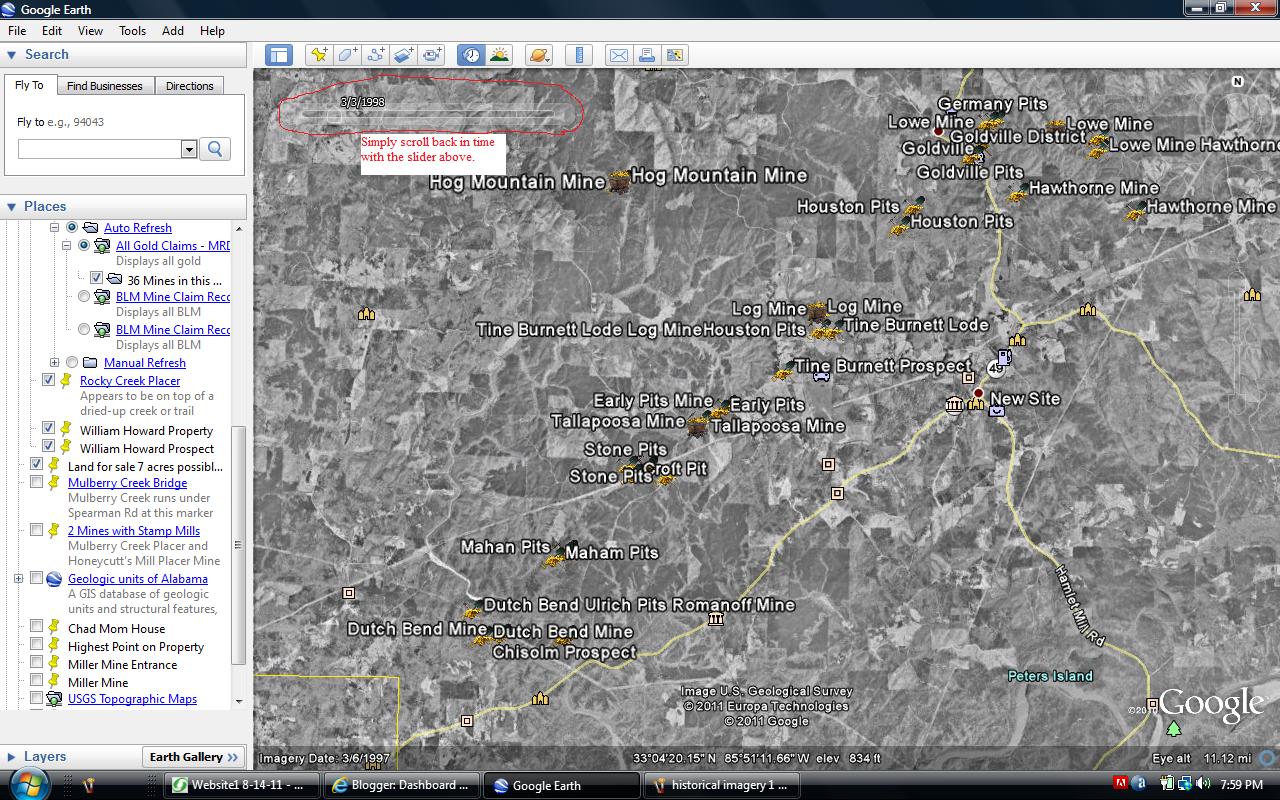The width and height of the screenshot is (1280, 800).
Task: Open the Add Image Overlay tool
Action: [403, 55]
